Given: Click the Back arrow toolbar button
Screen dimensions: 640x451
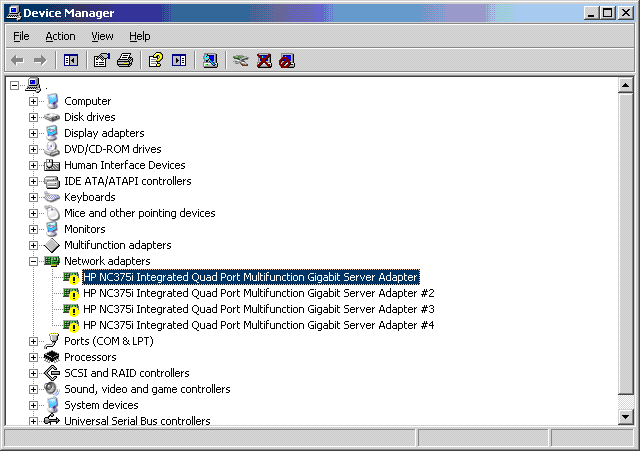Looking at the screenshot, I should [18, 61].
